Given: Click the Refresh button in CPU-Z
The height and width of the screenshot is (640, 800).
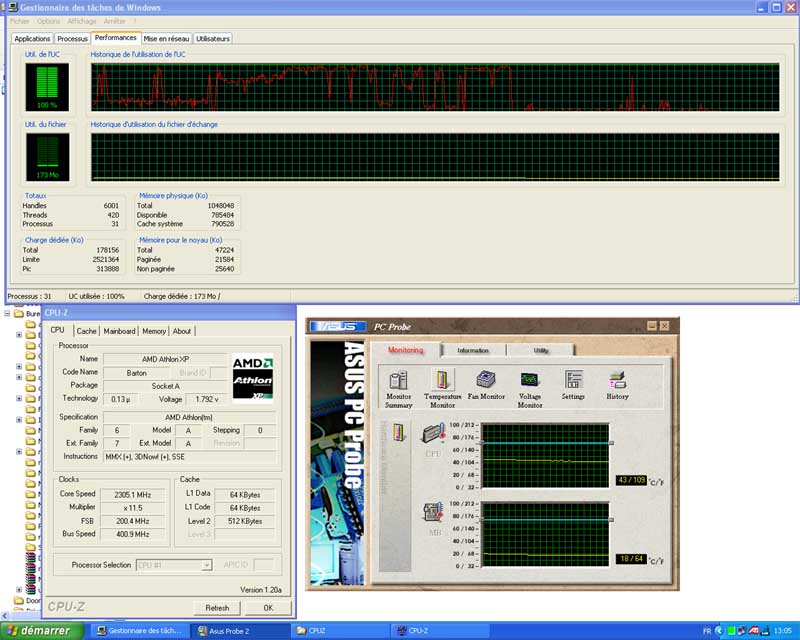Looking at the screenshot, I should coord(217,608).
